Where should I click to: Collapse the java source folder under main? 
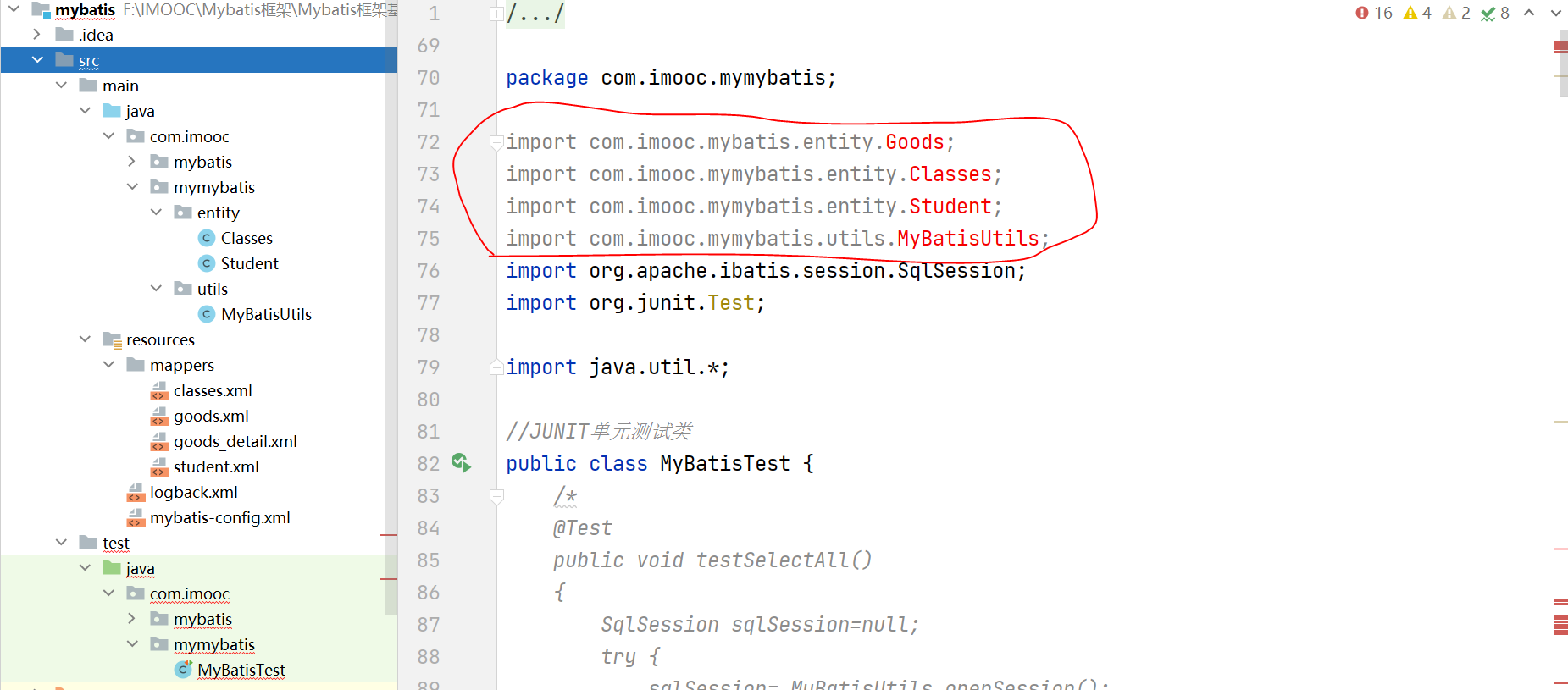tap(85, 111)
